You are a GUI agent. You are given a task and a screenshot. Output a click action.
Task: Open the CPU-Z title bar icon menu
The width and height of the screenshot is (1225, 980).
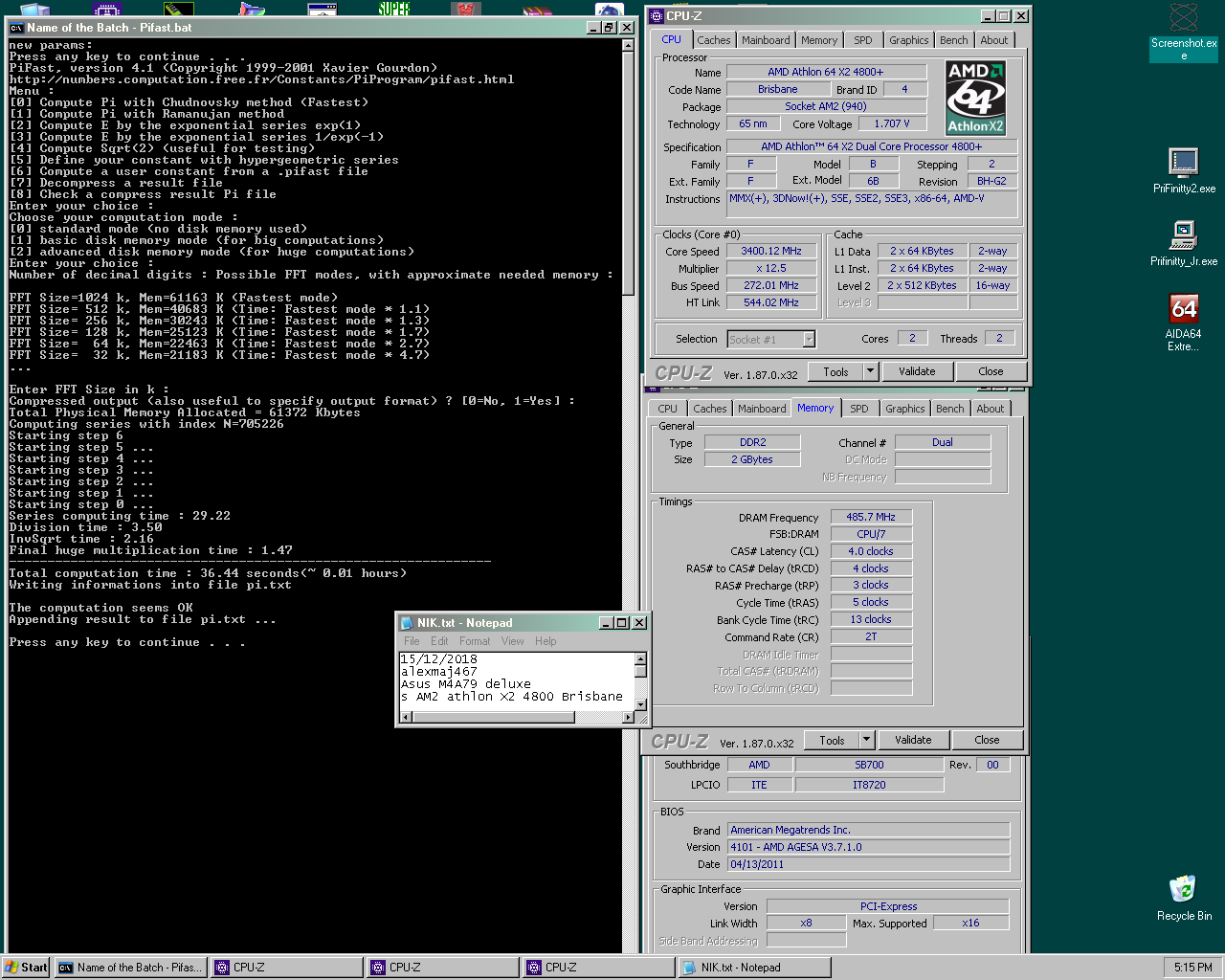[656, 16]
